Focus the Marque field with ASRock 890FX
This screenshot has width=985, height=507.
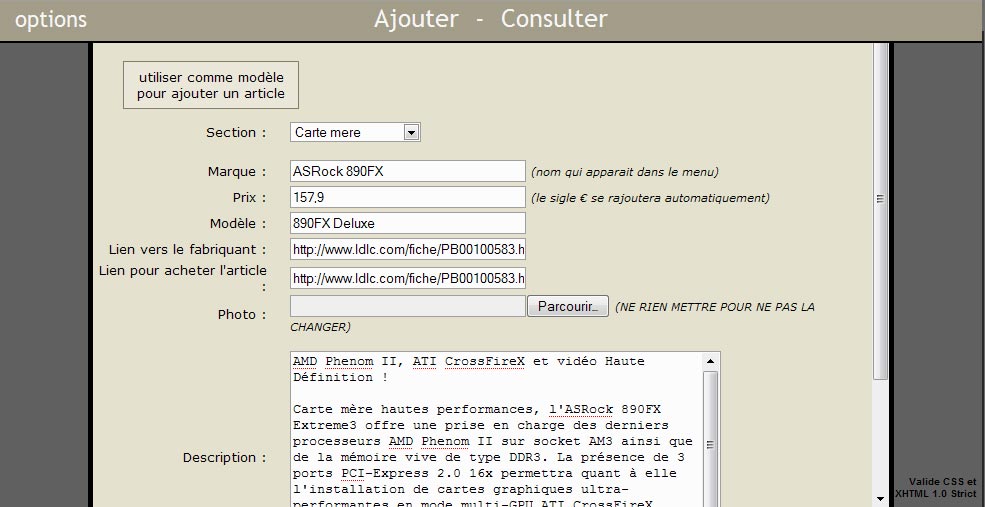pyautogui.click(x=407, y=171)
